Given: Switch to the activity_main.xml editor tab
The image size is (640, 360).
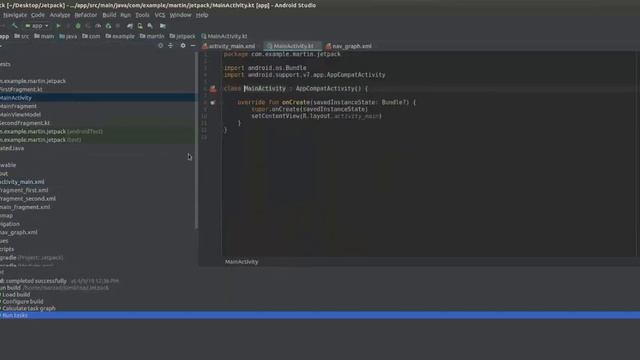Looking at the screenshot, I should tap(229, 46).
